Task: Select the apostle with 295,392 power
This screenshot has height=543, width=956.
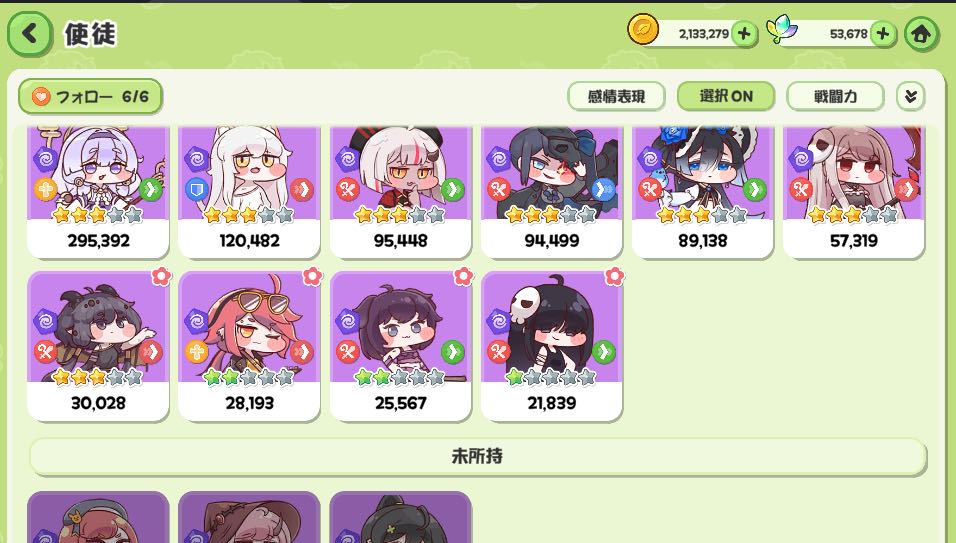Action: point(98,192)
